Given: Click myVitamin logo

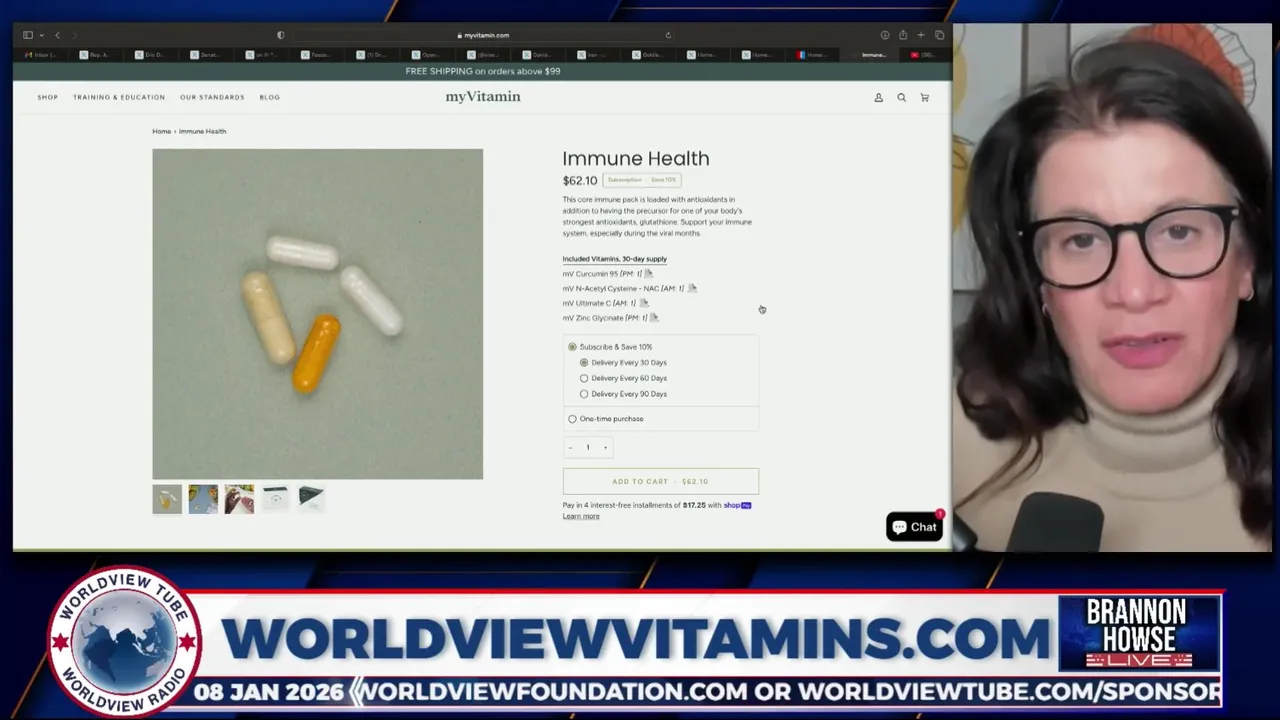Looking at the screenshot, I should click(483, 97).
